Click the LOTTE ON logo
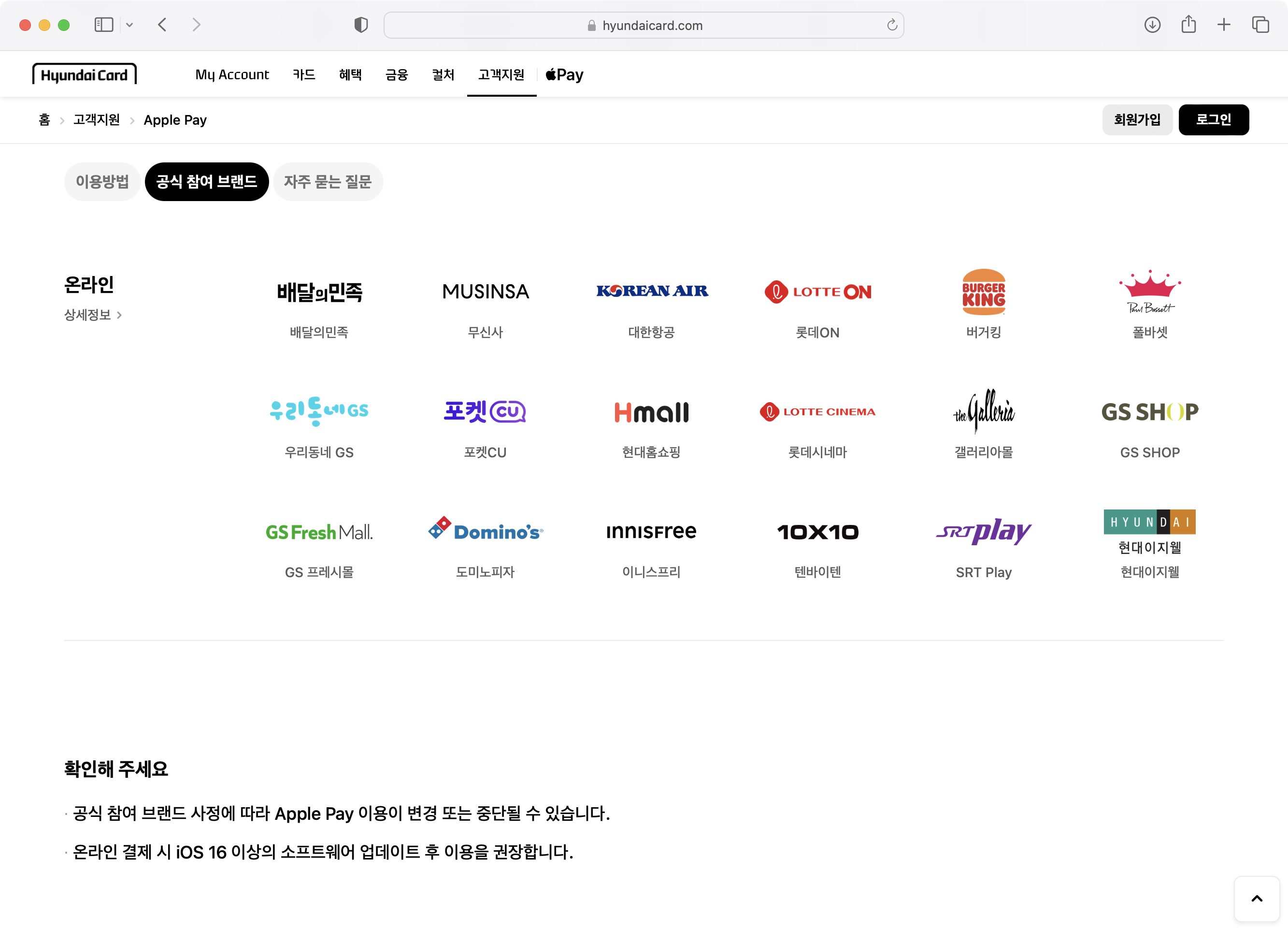Image resolution: width=1288 pixels, height=930 pixels. click(x=818, y=291)
